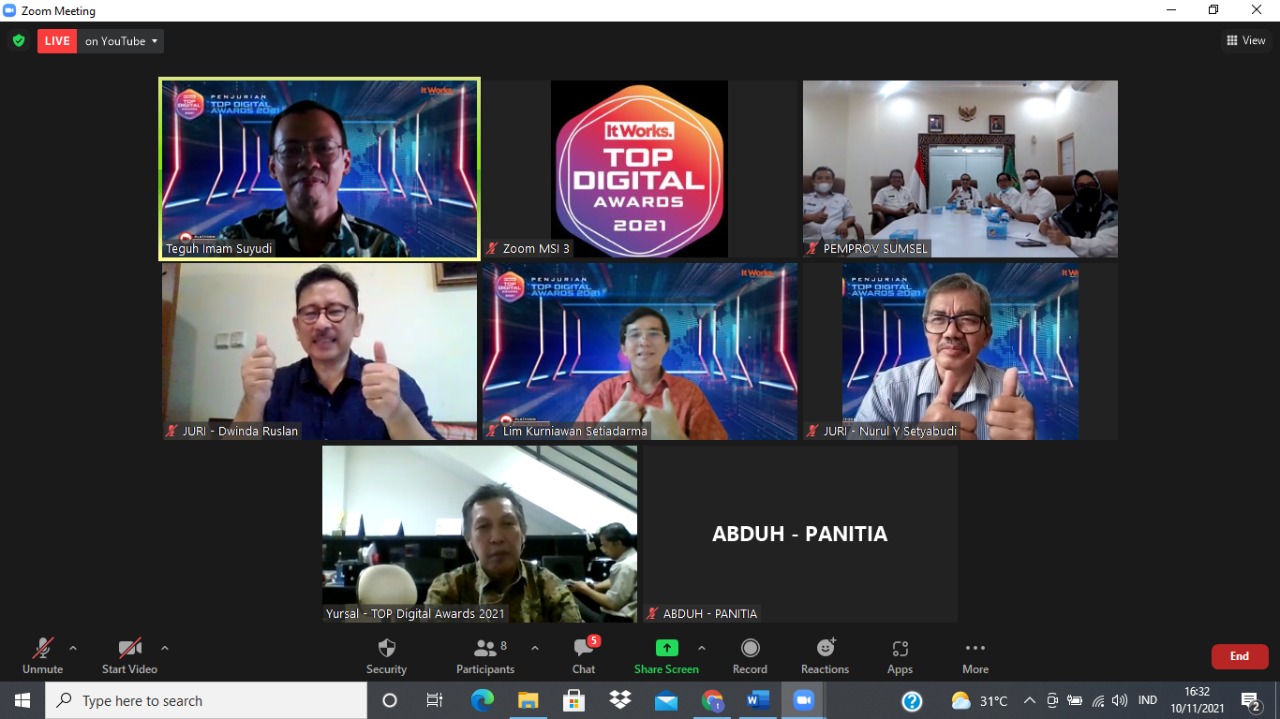Open the Security shield icon
The image size is (1280, 719).
coord(386,648)
